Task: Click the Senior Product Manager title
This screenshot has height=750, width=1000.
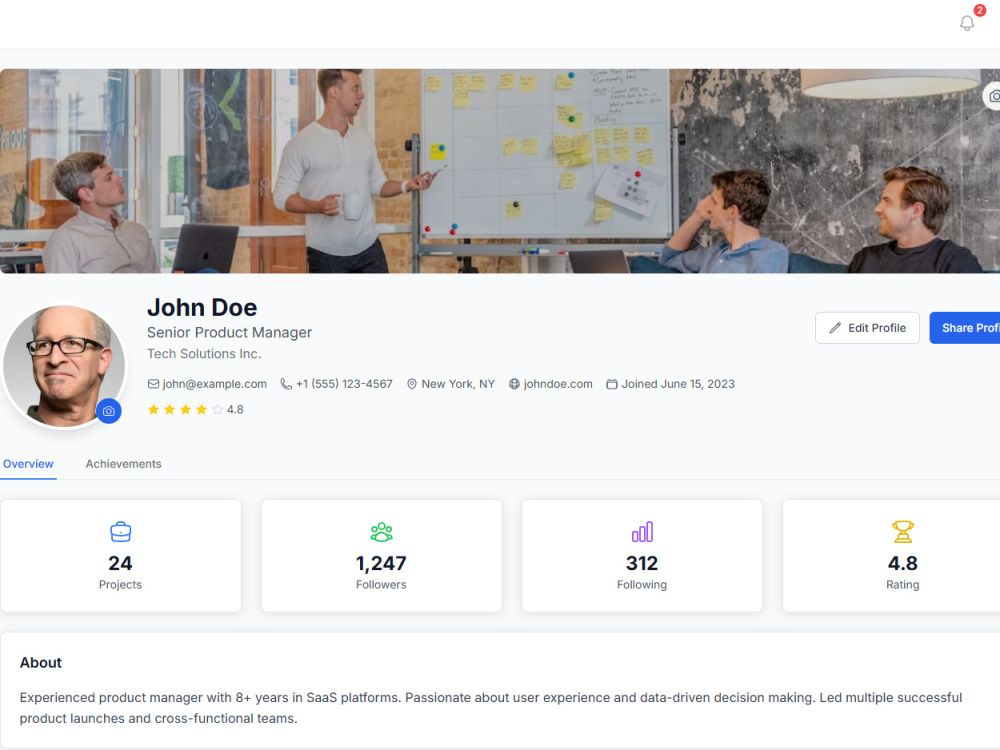Action: point(230,332)
